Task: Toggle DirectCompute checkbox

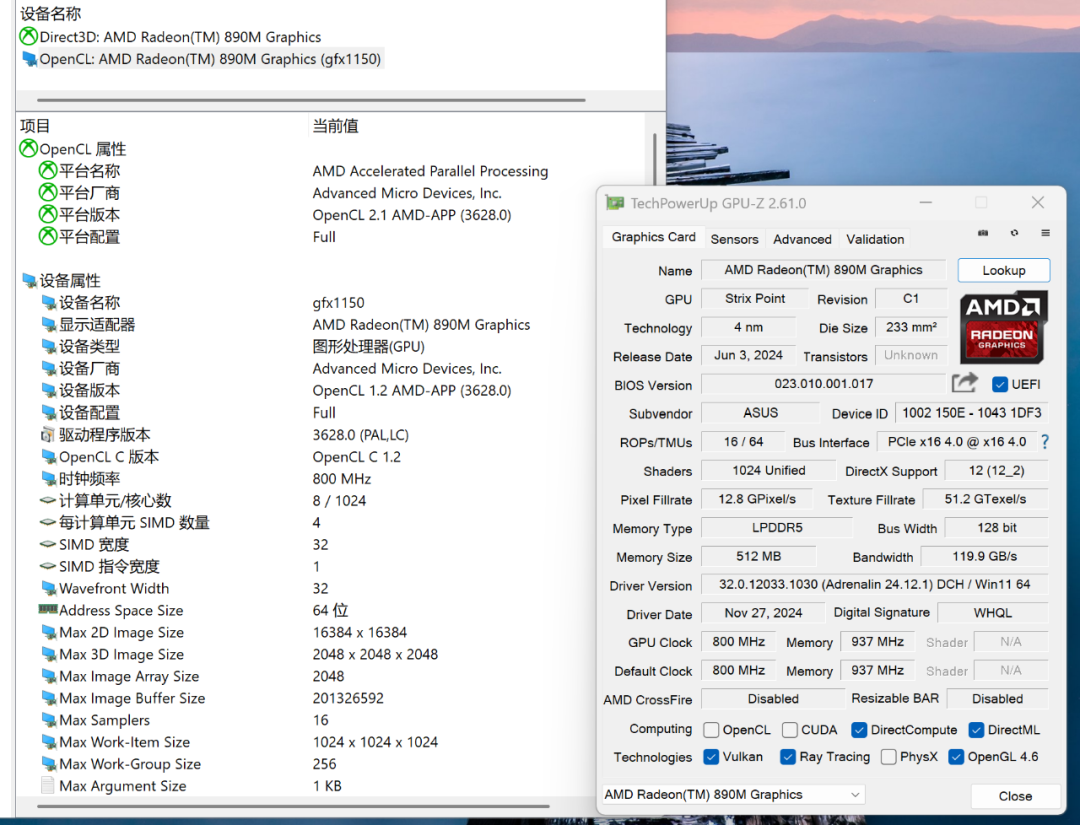Action: point(859,730)
